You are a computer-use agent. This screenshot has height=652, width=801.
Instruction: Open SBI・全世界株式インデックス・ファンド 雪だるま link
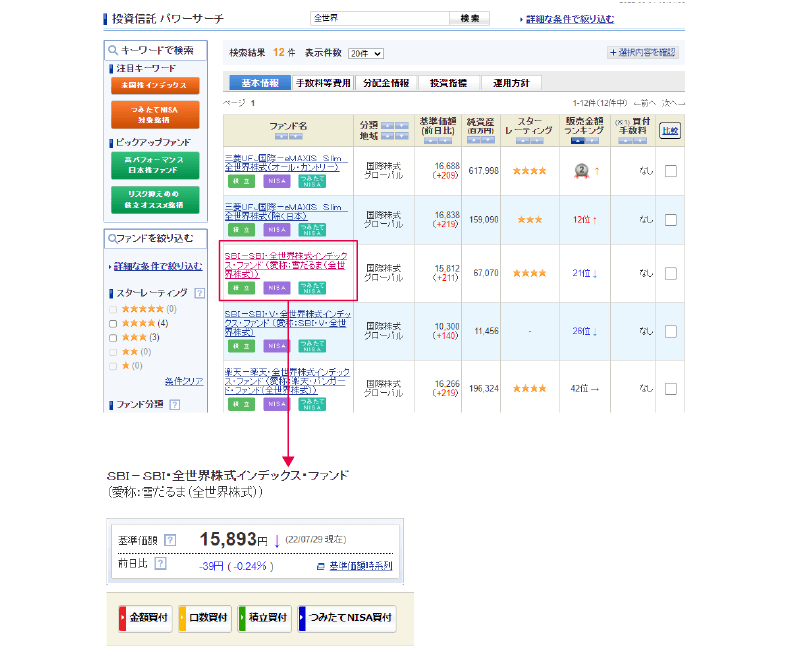click(286, 265)
